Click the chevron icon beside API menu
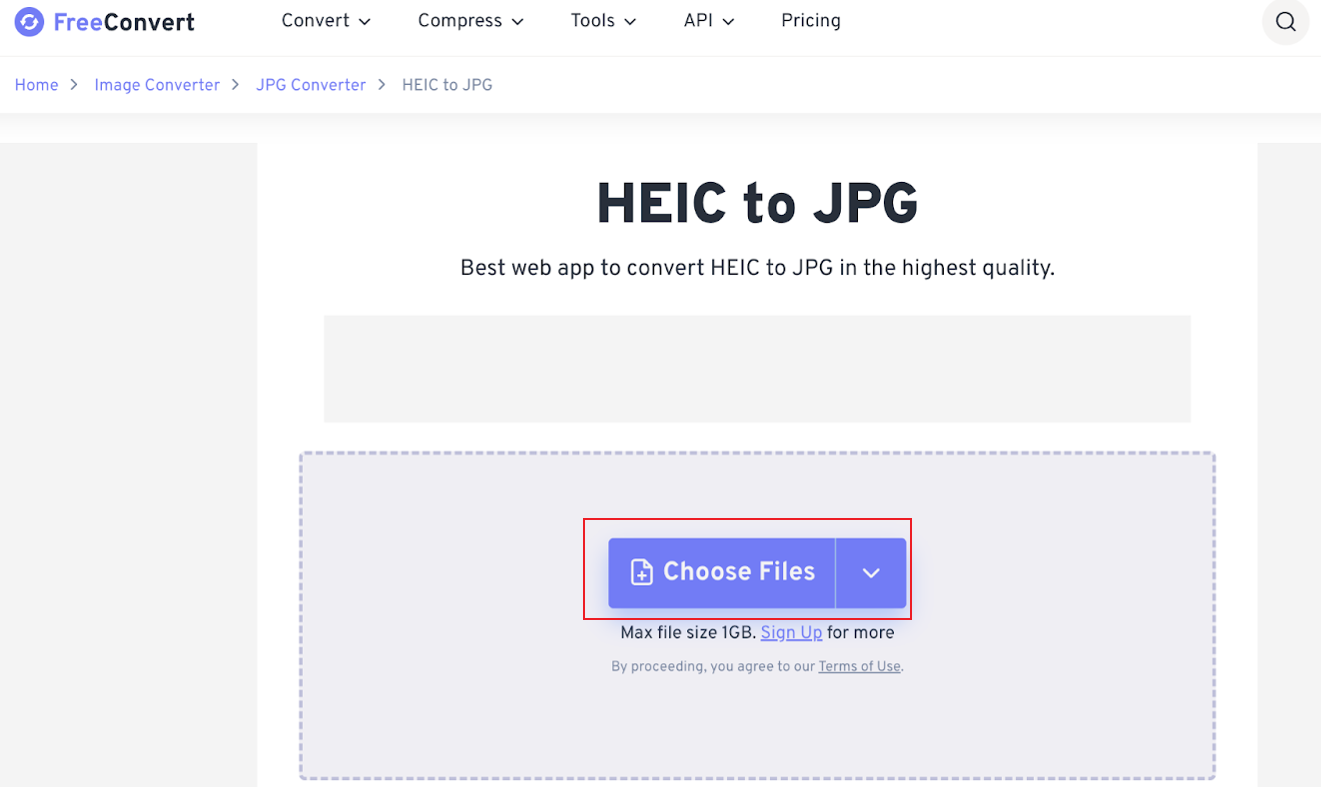 tap(728, 20)
